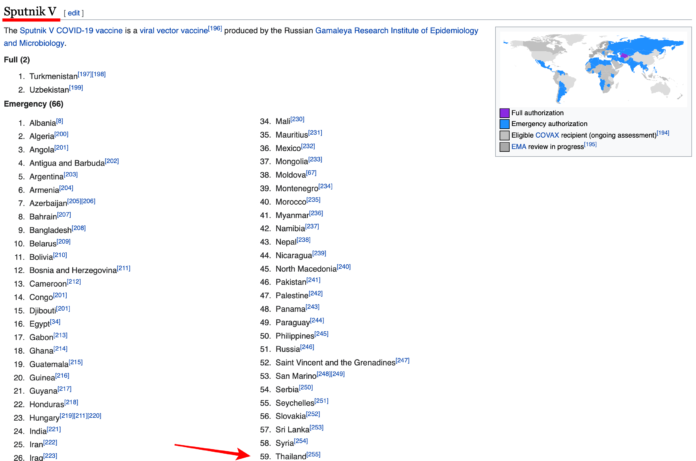
Task: Click citation 253 next to Sri Lanka
Action: point(316,427)
